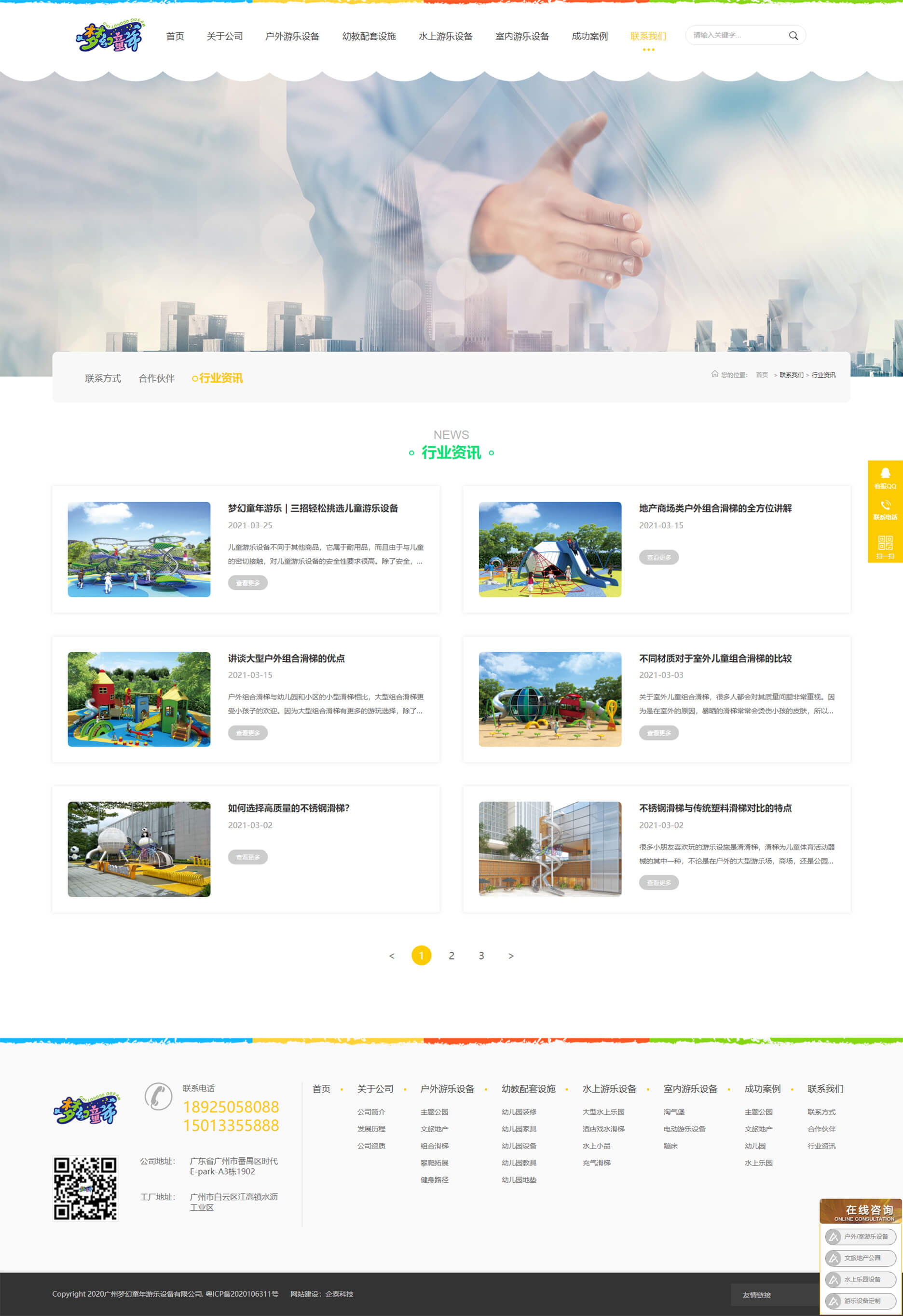903x1316 pixels.
Task: Click the footer telephone icon
Action: 158,1097
